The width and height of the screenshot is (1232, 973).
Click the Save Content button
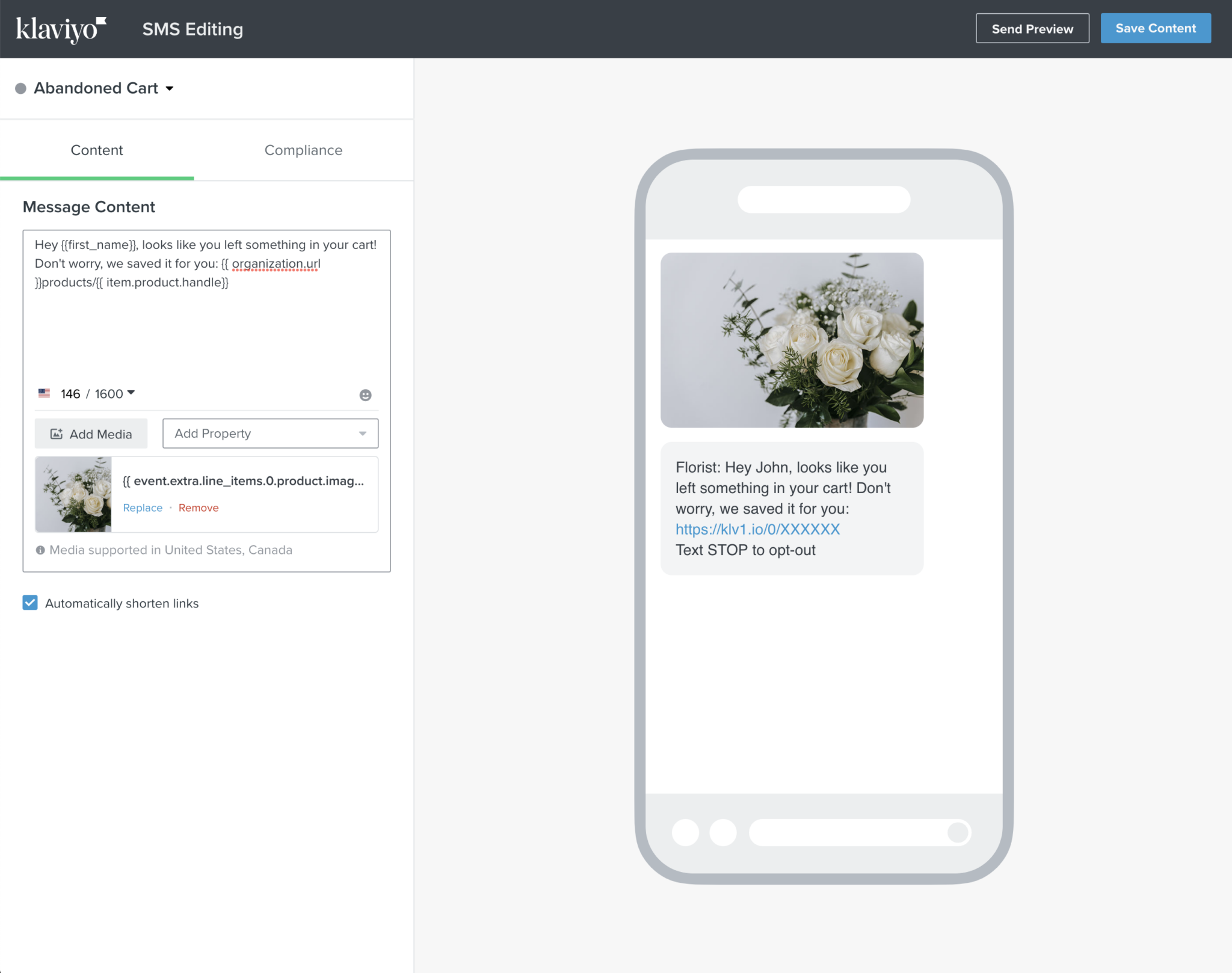coord(1155,28)
